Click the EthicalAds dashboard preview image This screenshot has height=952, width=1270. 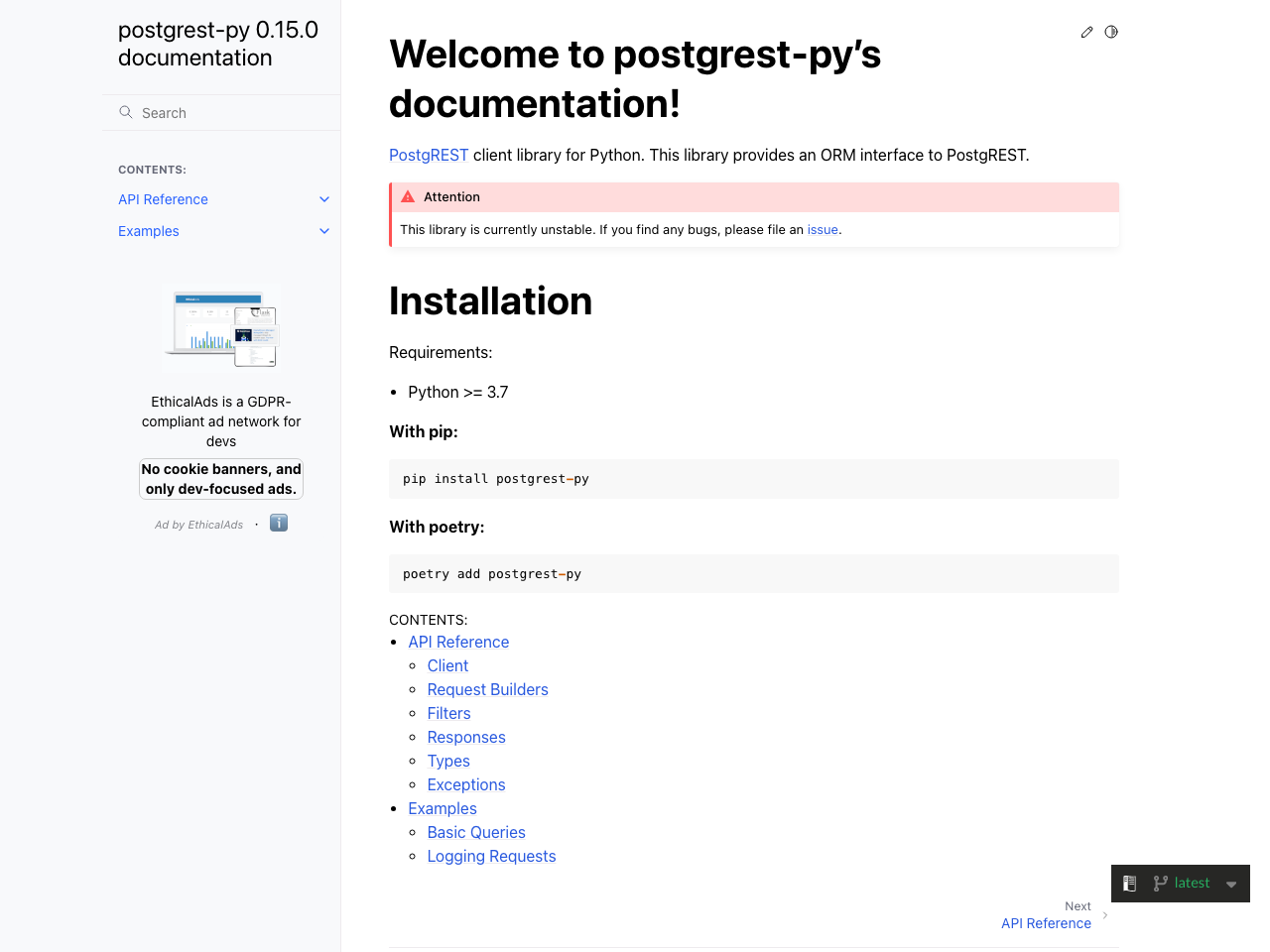[x=220, y=327]
